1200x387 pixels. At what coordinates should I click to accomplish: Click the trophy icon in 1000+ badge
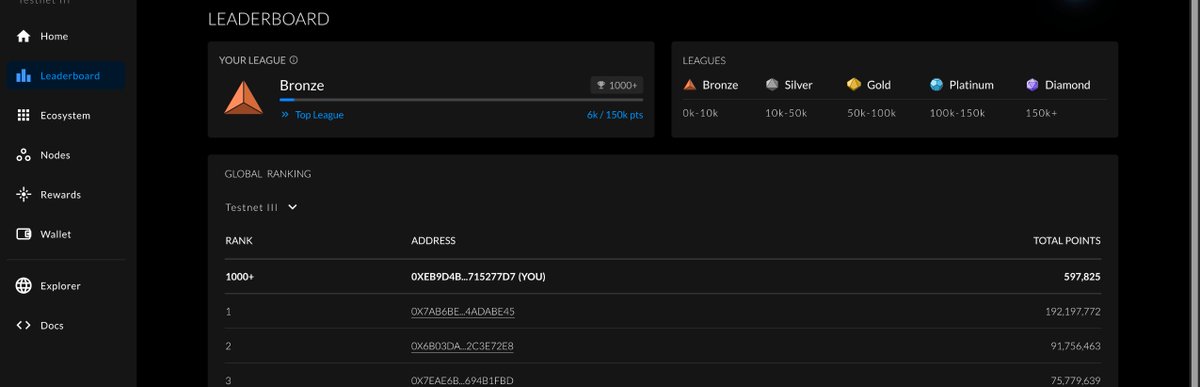(x=601, y=86)
